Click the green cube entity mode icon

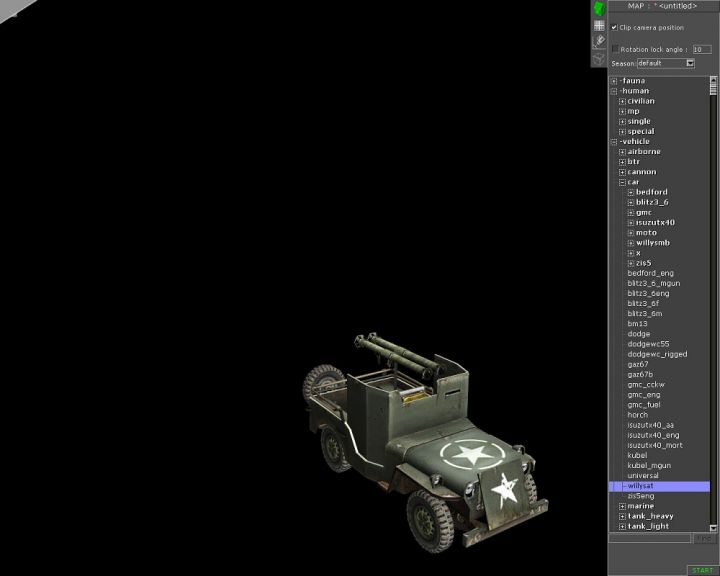point(599,8)
